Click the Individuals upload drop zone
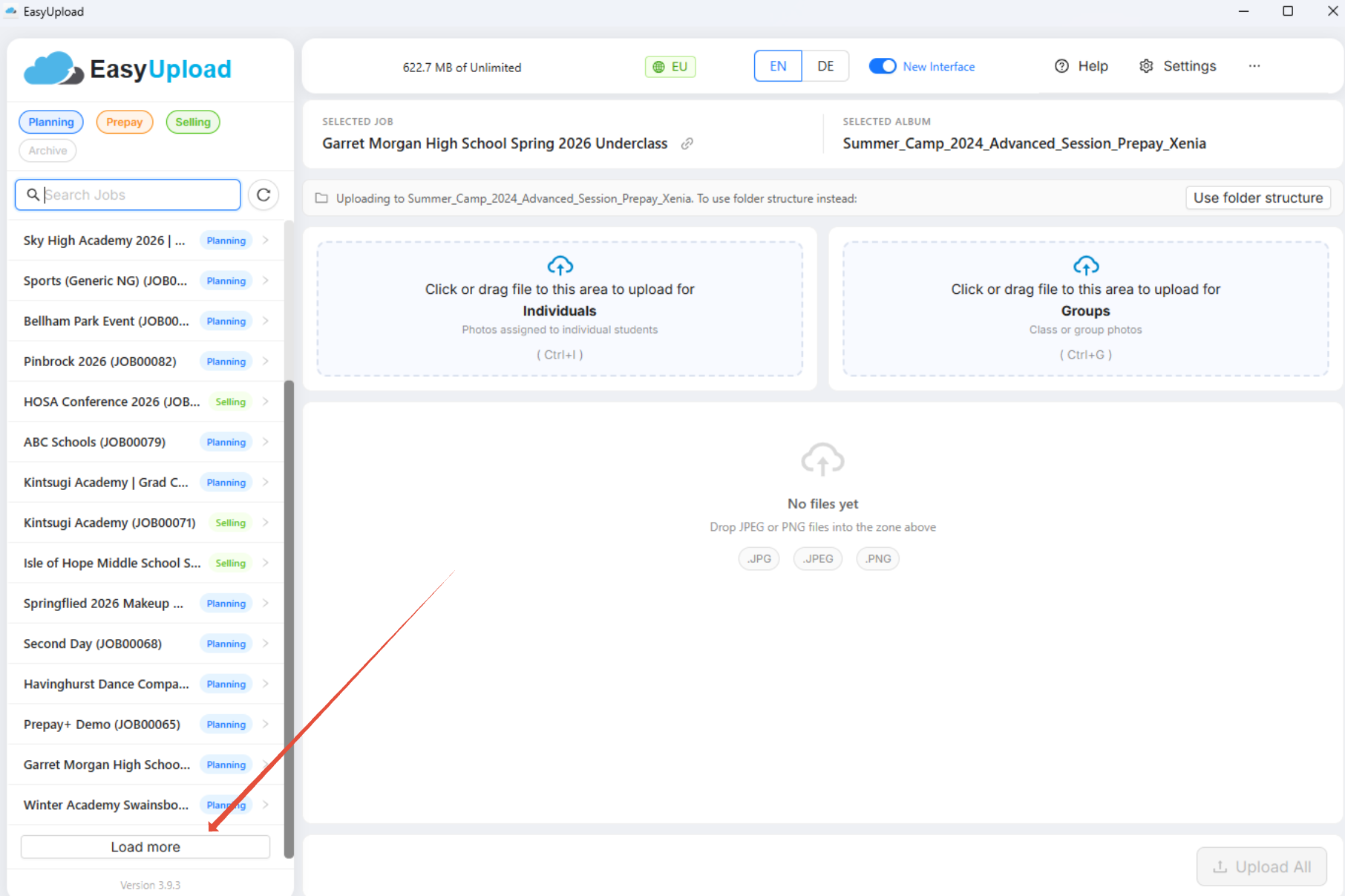1345x896 pixels. [560, 309]
